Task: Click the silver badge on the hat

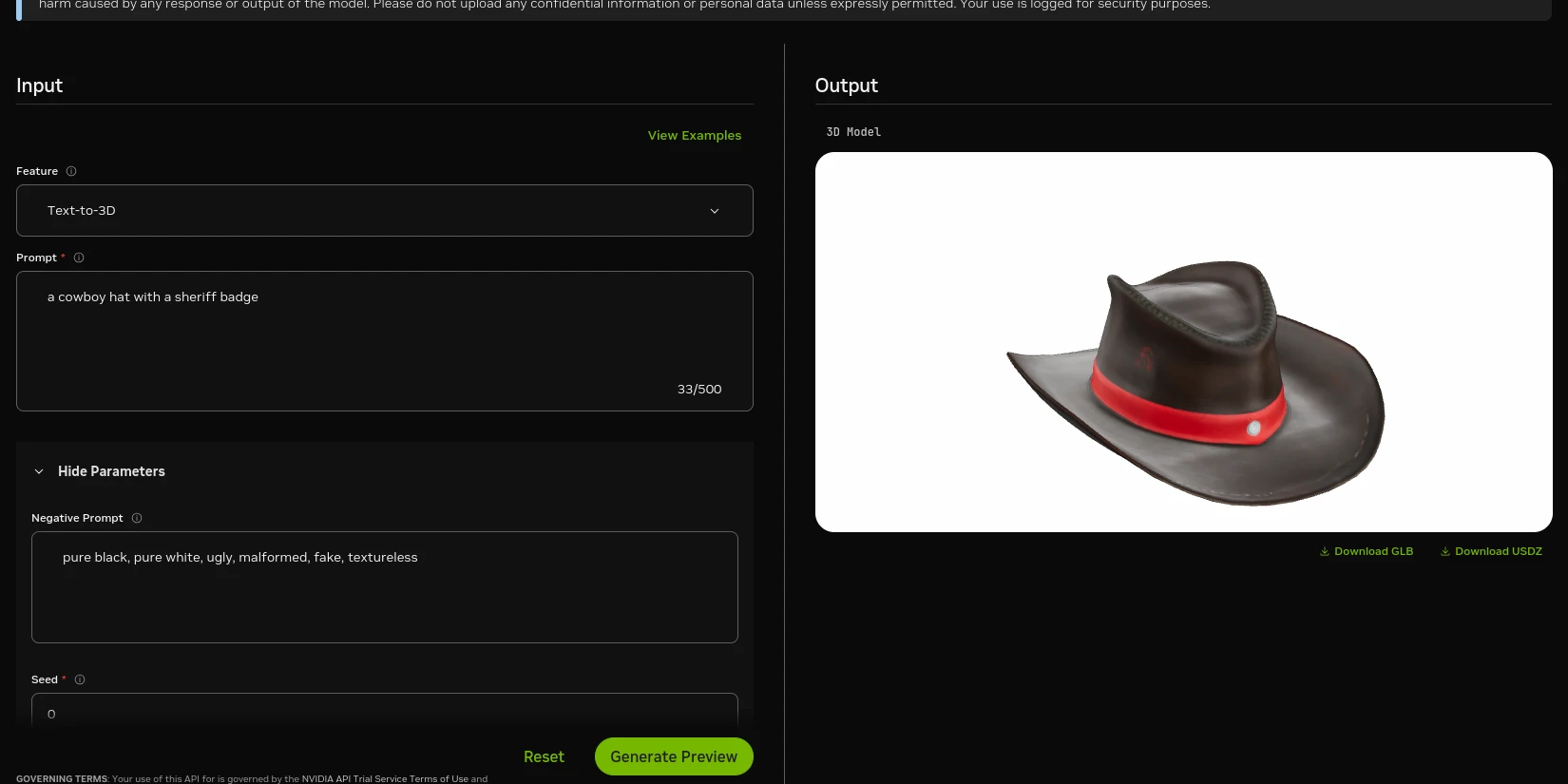Action: 1253,430
